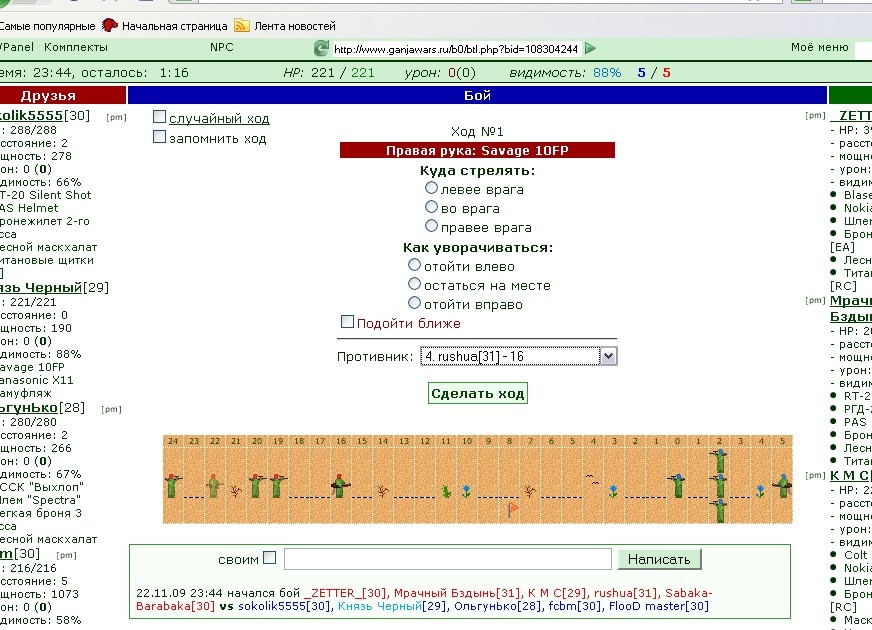This screenshot has height=630, width=872.
Task: Open fcbm[30] link in the battle log
Action: [574, 606]
